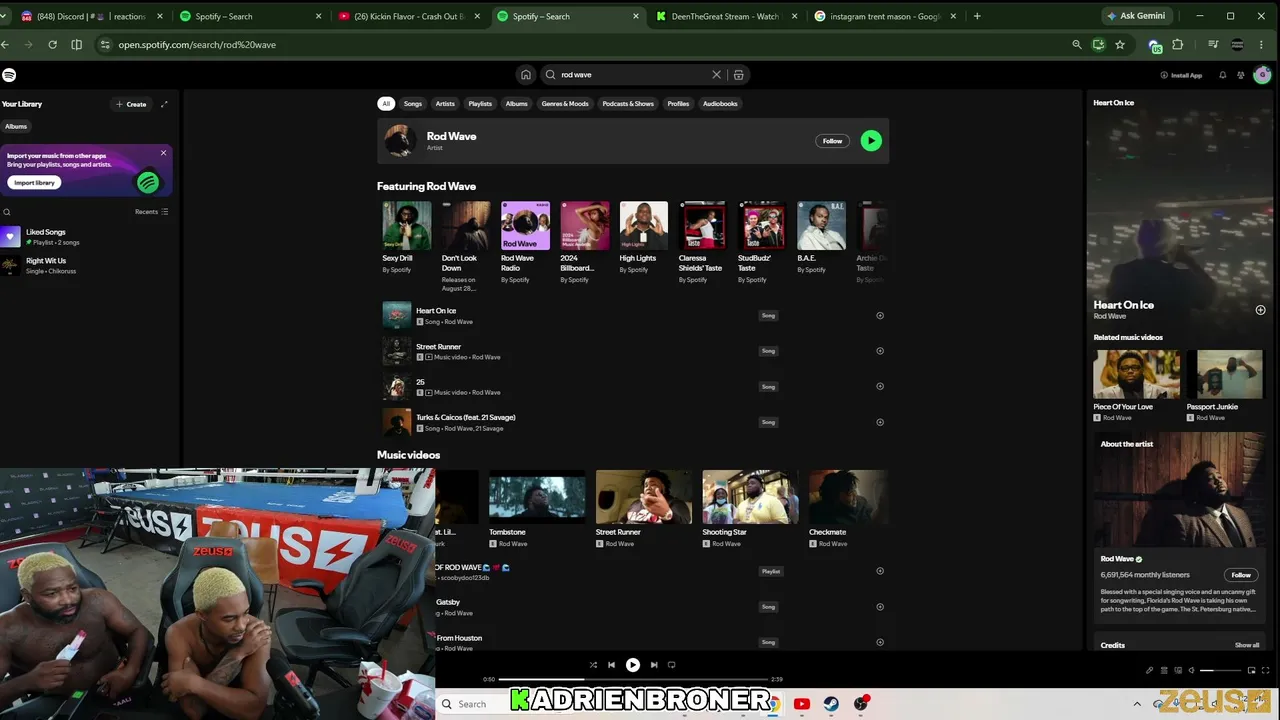The width and height of the screenshot is (1280, 720).
Task: Add Turks & Caicos to Liked Songs
Action: tap(880, 422)
